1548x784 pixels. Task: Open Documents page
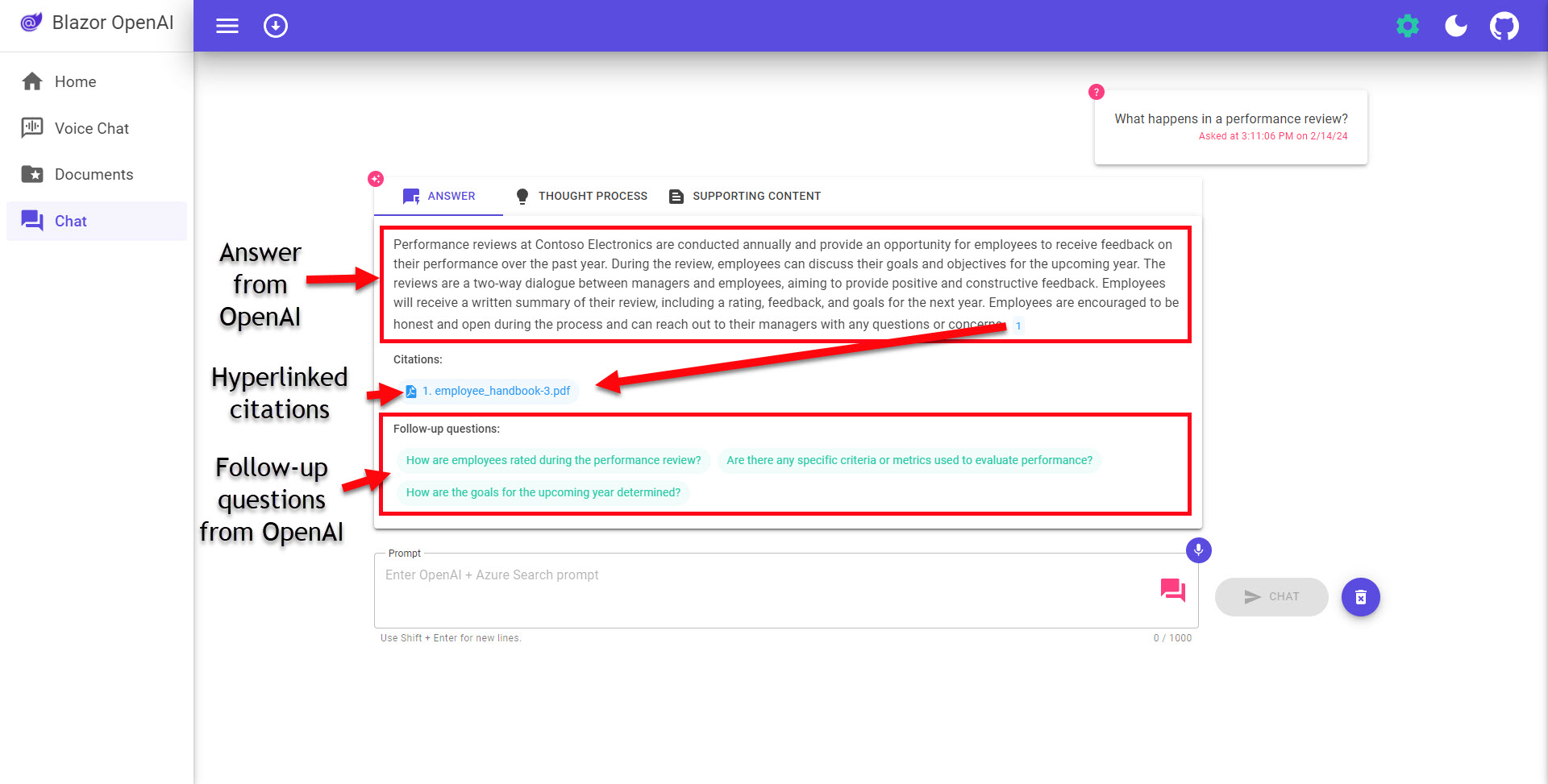(x=97, y=174)
